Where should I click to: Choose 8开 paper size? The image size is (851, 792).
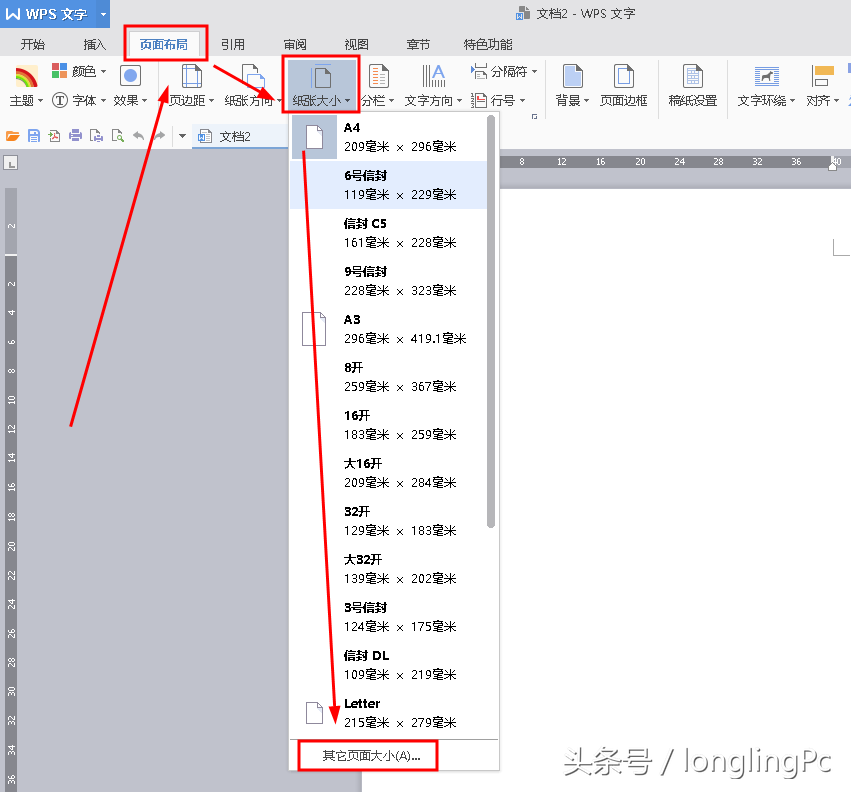pyautogui.click(x=389, y=377)
